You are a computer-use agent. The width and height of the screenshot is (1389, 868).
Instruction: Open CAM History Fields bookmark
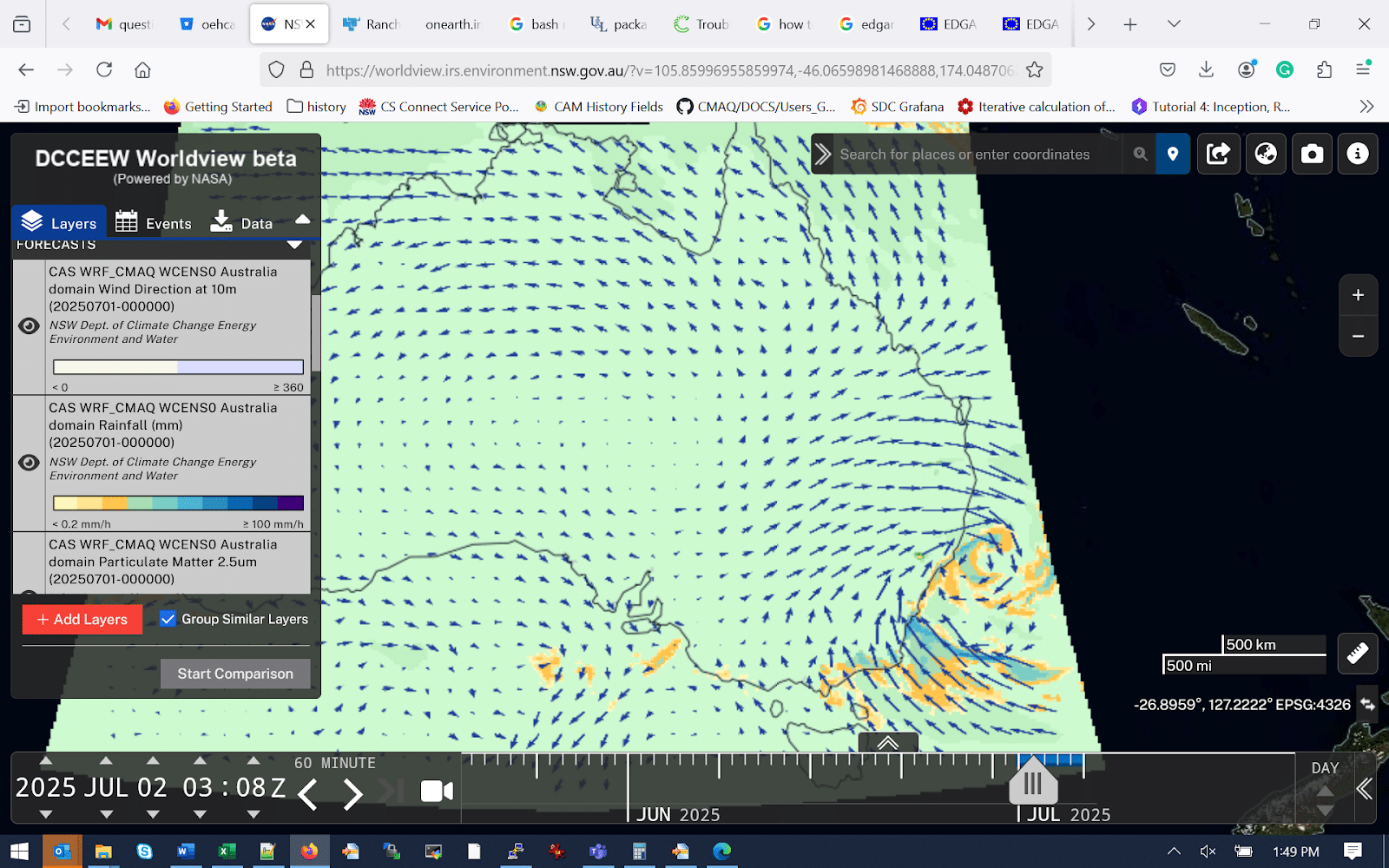point(598,107)
